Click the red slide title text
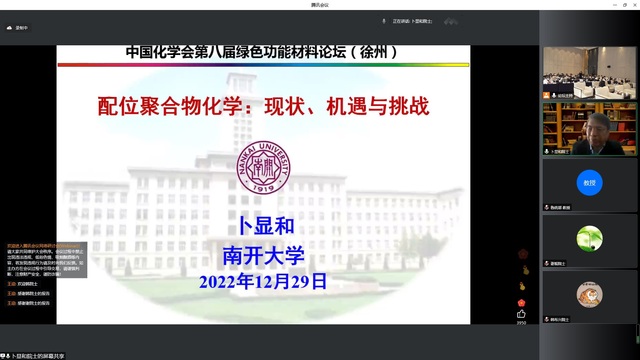This screenshot has width=640, height=360. [x=263, y=107]
